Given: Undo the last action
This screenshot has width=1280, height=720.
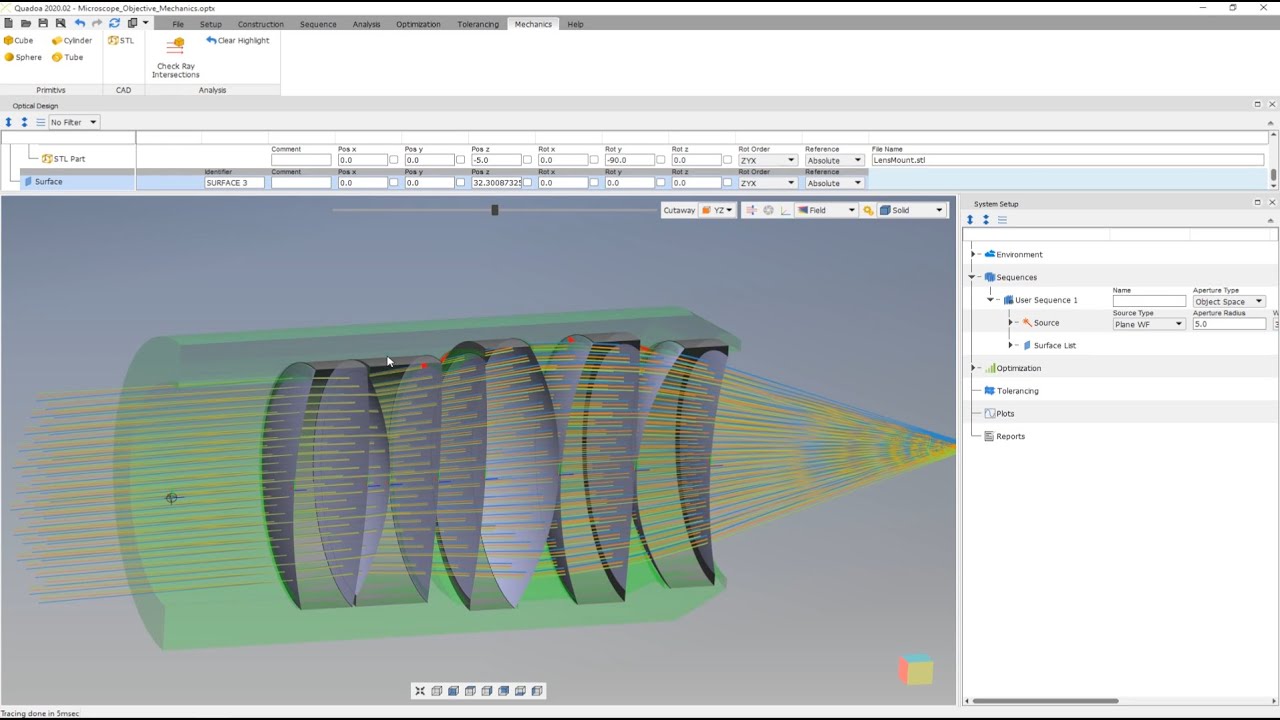Looking at the screenshot, I should point(79,23).
